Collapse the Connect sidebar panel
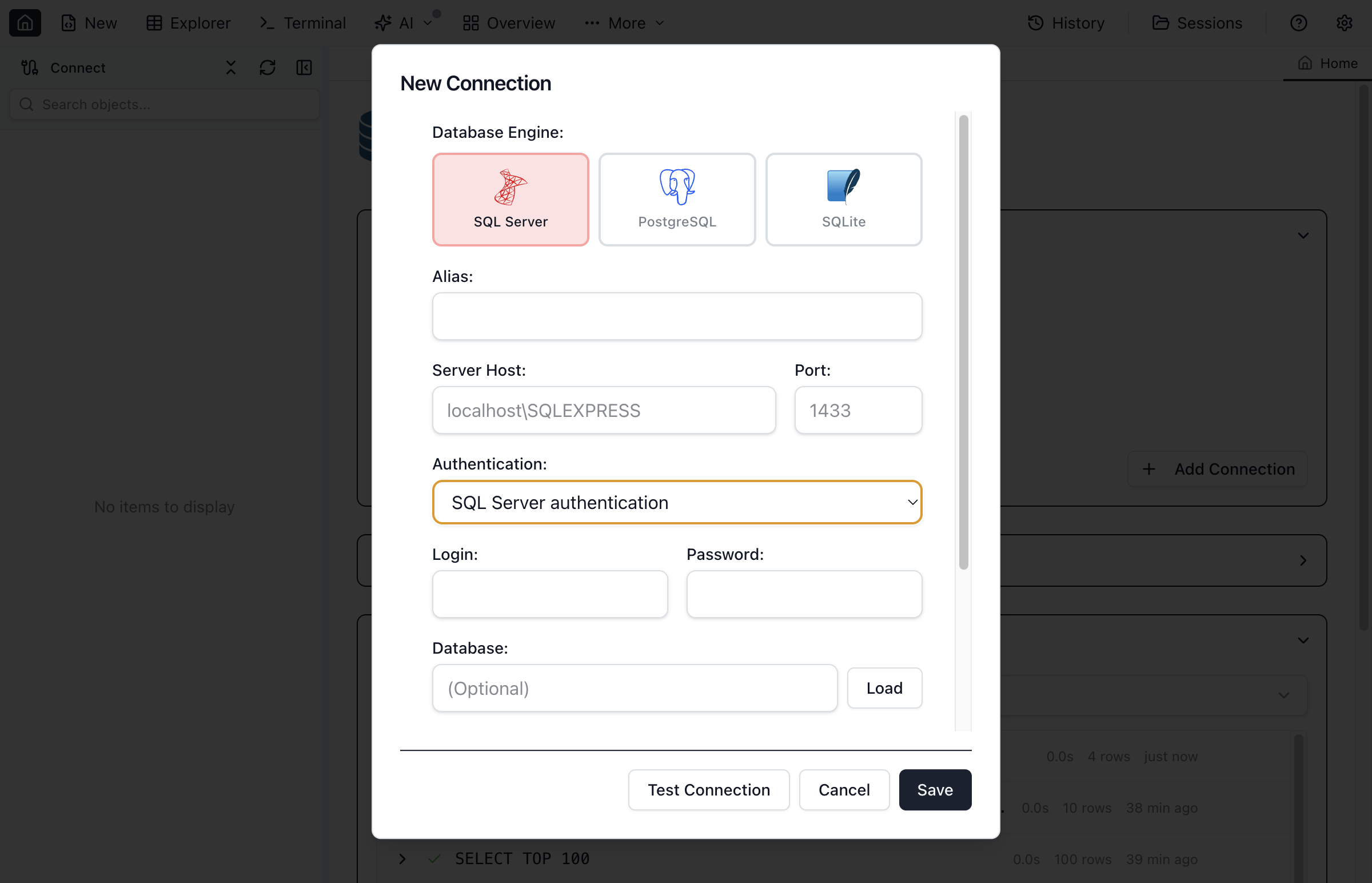The width and height of the screenshot is (1372, 883). 304,67
